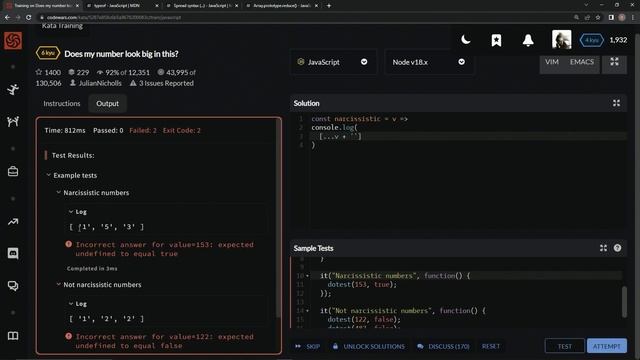Open the JavaScript language dropdown
640x360 pixels.
[x=333, y=62]
